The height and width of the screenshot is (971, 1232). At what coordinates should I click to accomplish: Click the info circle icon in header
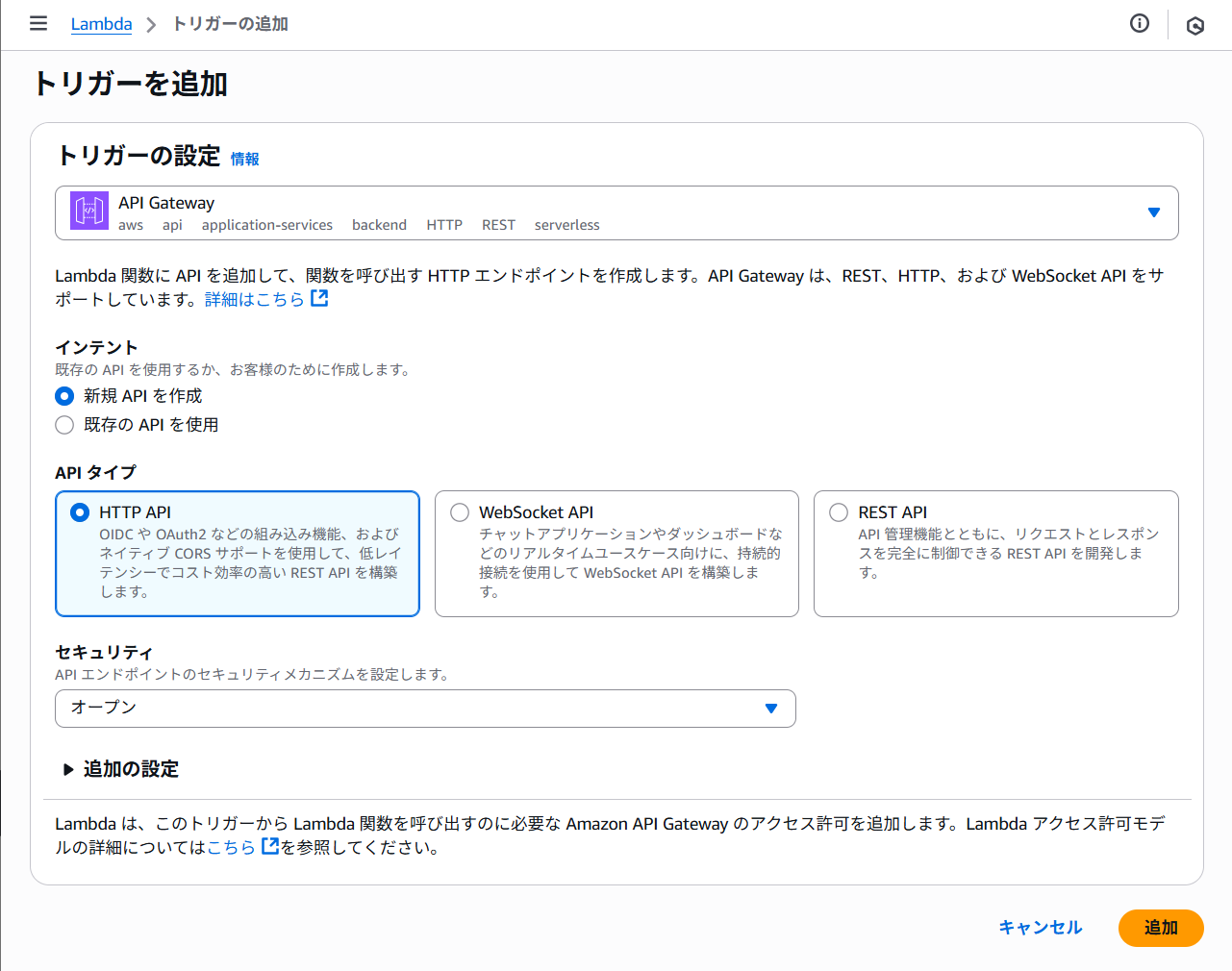pos(1139,23)
